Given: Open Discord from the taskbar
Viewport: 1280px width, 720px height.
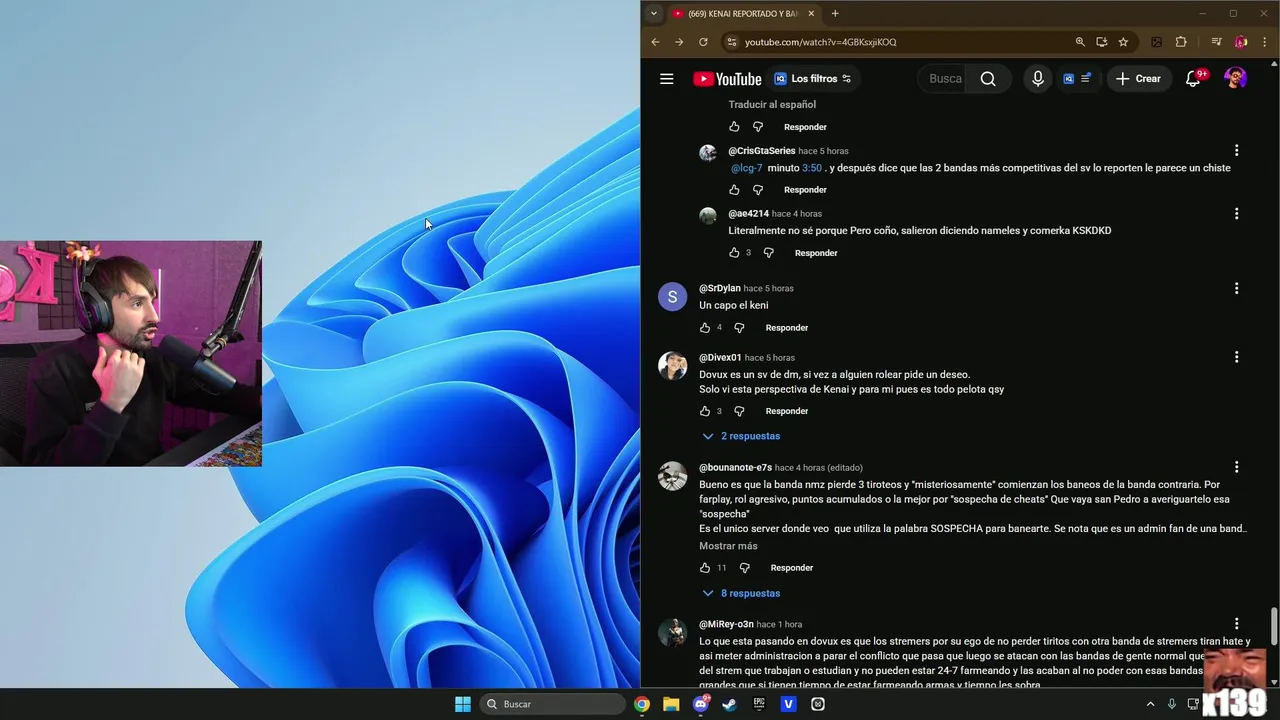Looking at the screenshot, I should tap(700, 704).
